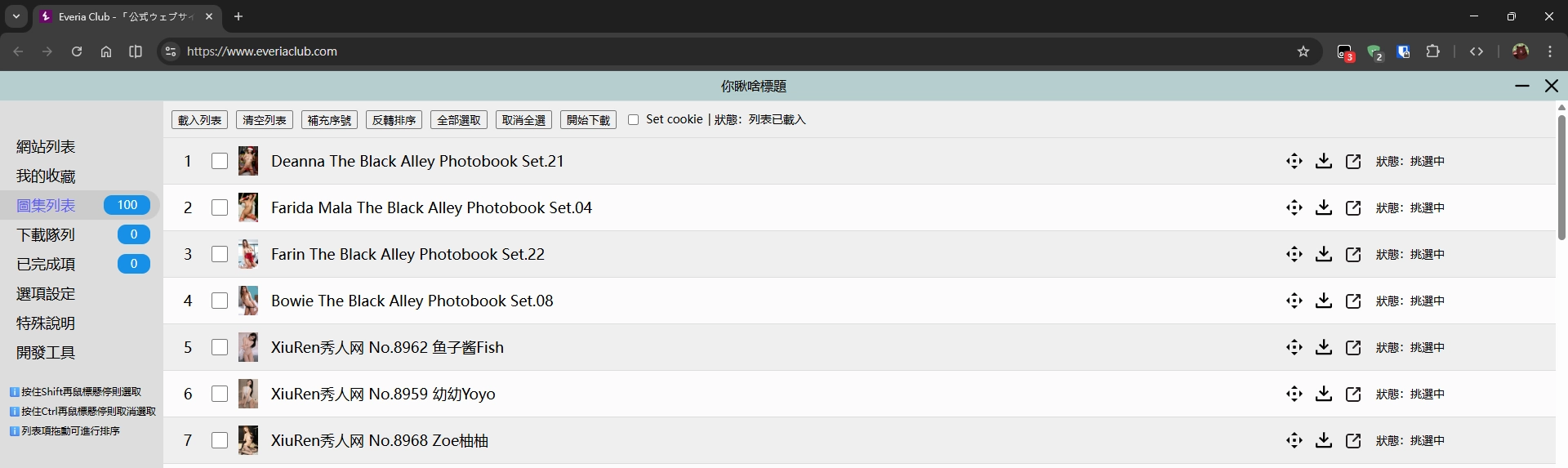Screen dimensions: 1568x468
Task: Click download icon for Deanna Set.21 row
Action: [1324, 161]
